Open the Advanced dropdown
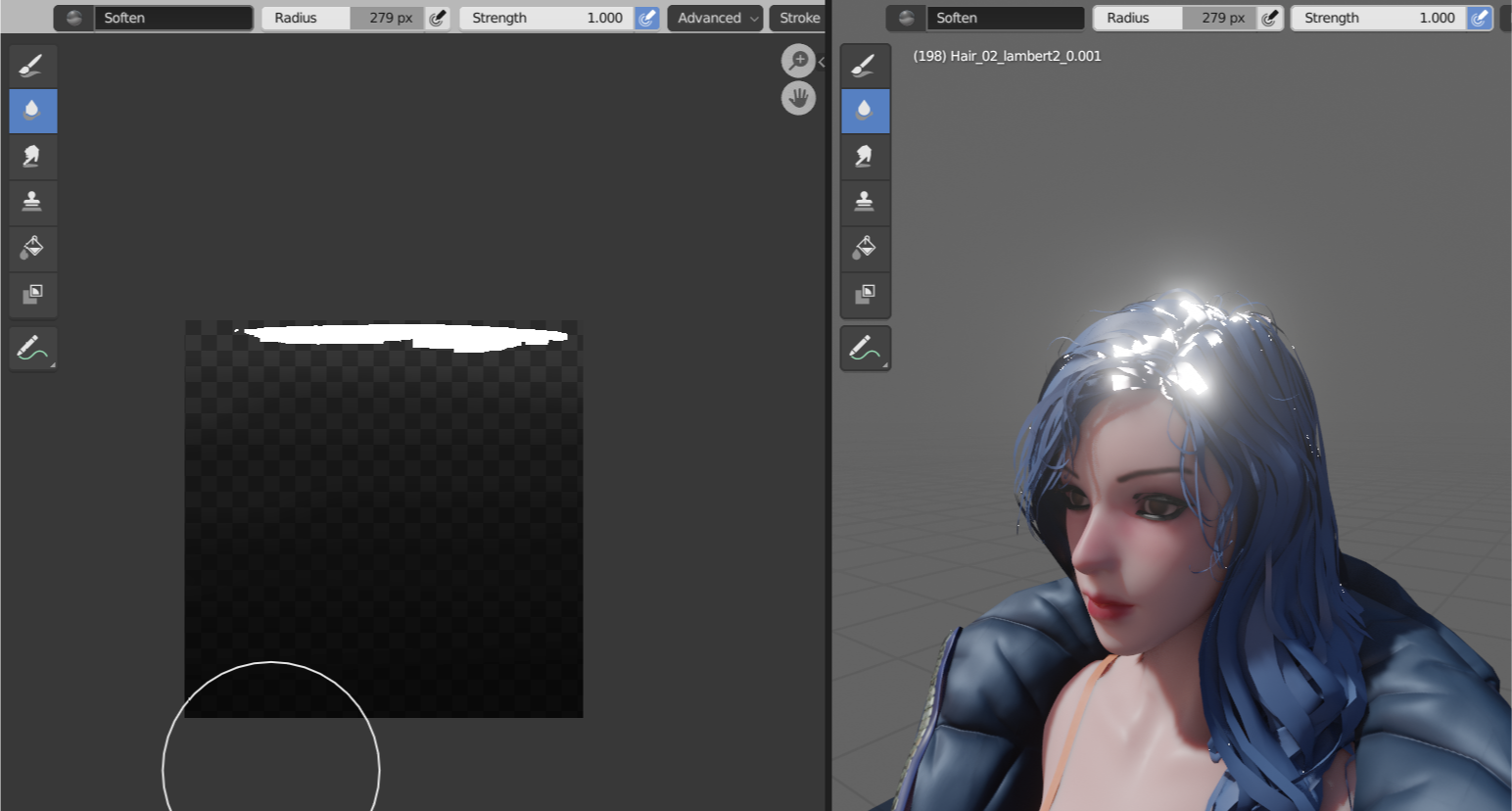1512x811 pixels. coord(715,18)
